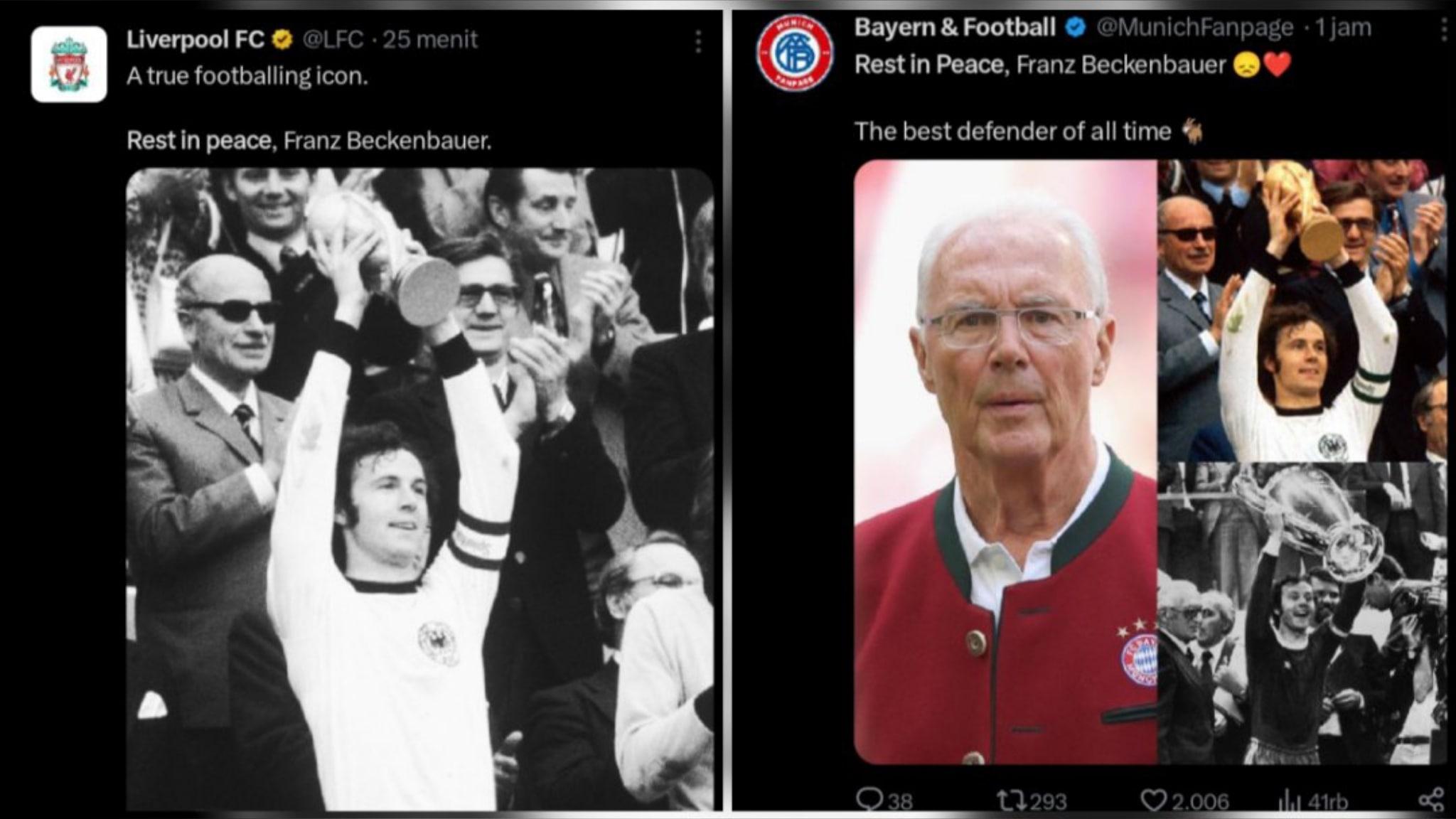Screen dimensions: 1456x819
Task: Open the @LFC handle link
Action: pos(333,40)
